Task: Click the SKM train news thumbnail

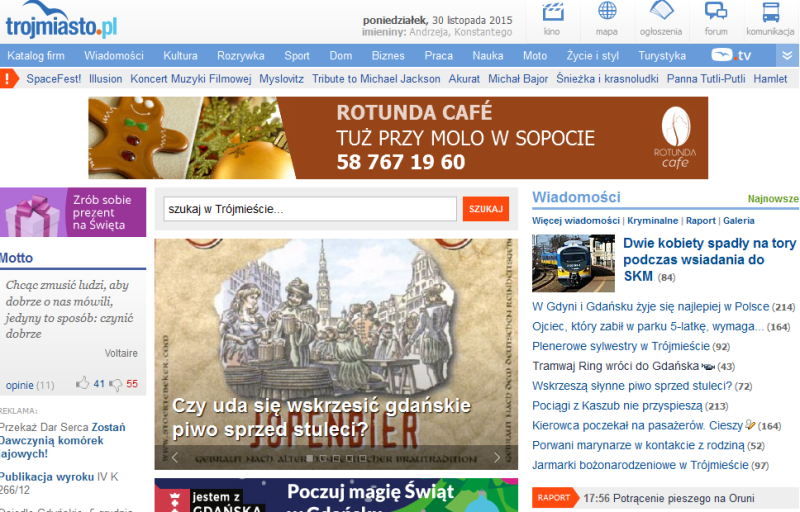Action: (x=573, y=263)
